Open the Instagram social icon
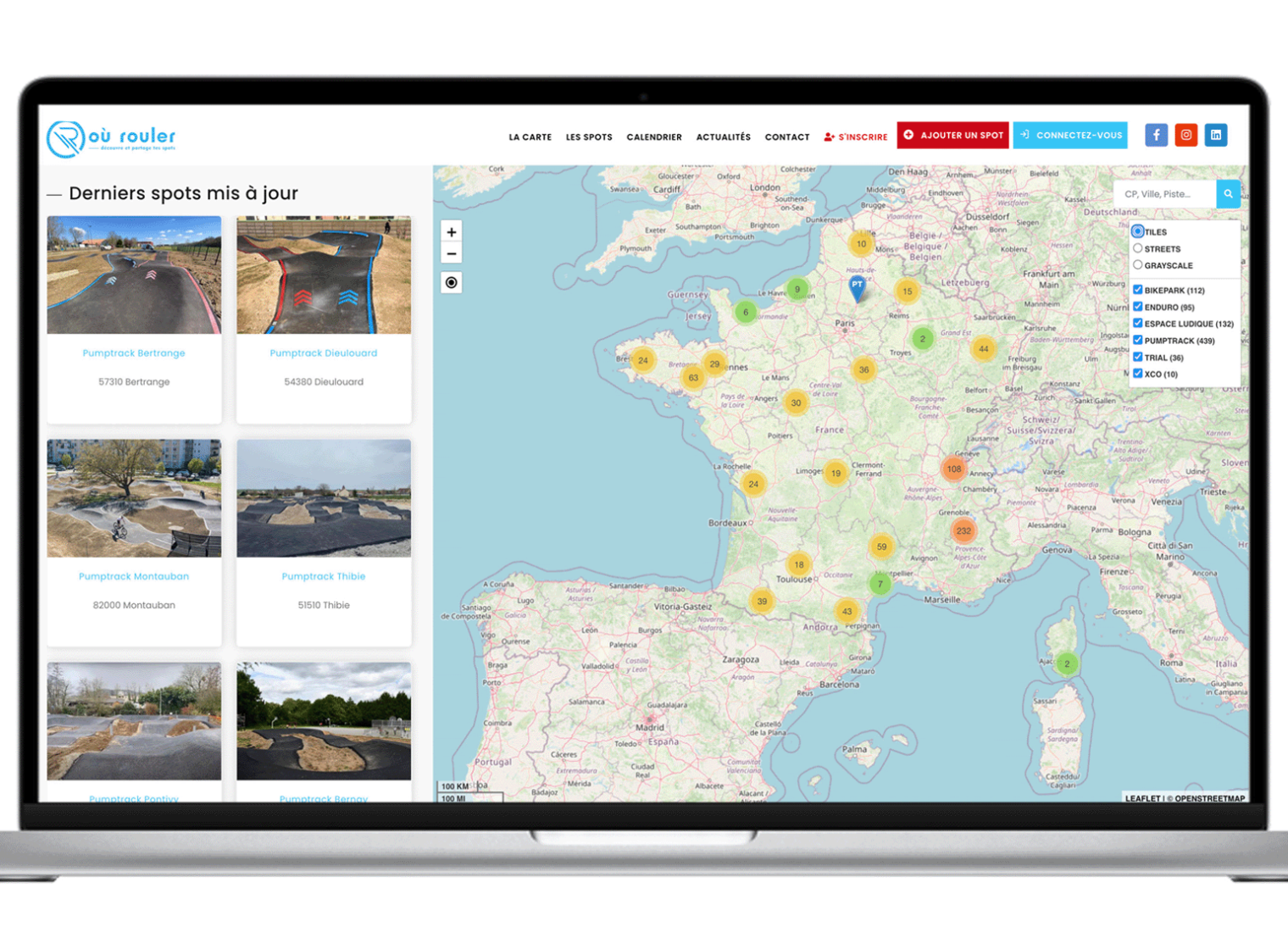Viewport: 1288px width, 949px height. (1185, 135)
